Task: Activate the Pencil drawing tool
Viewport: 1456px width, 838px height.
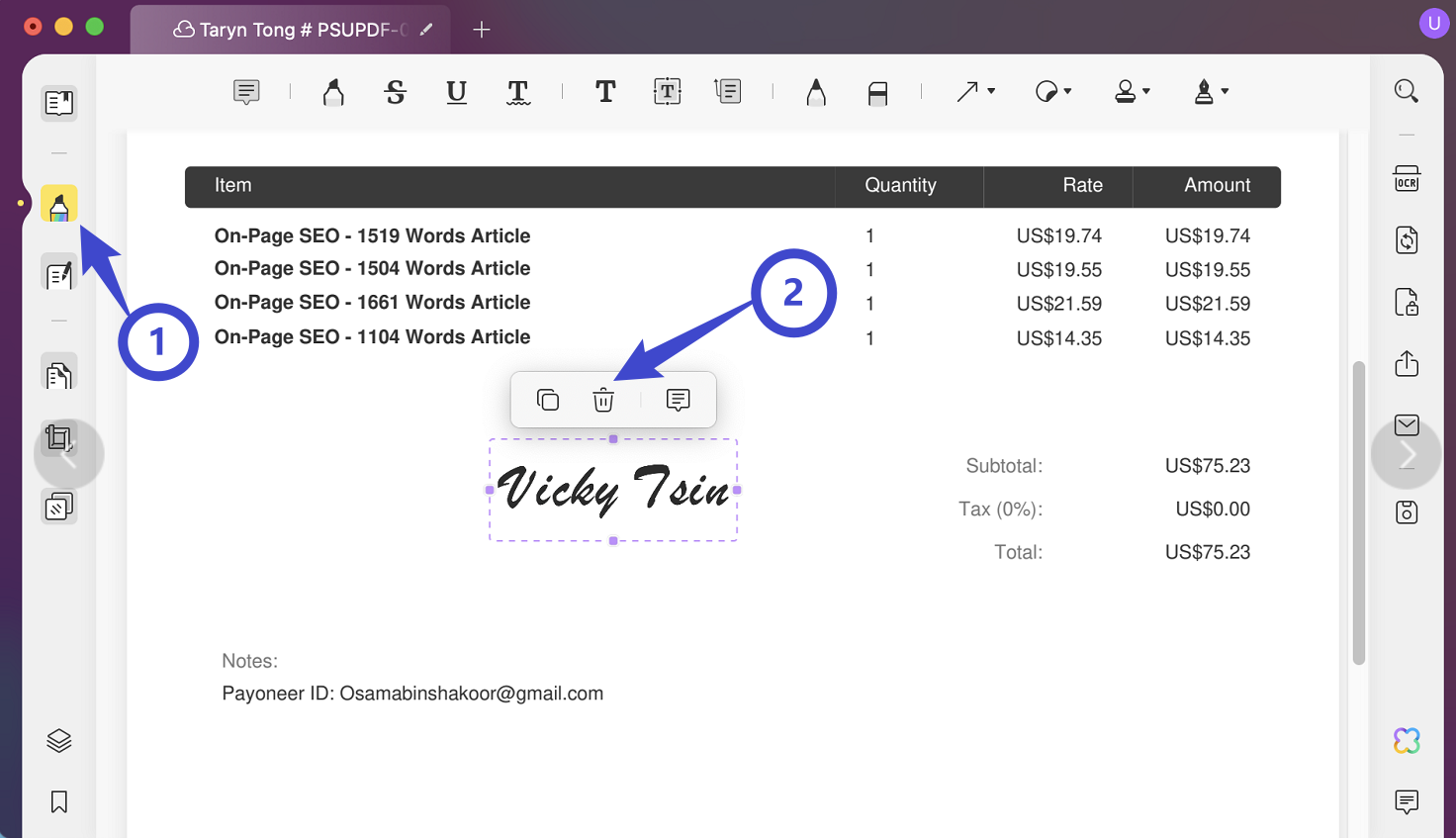Action: tap(815, 91)
